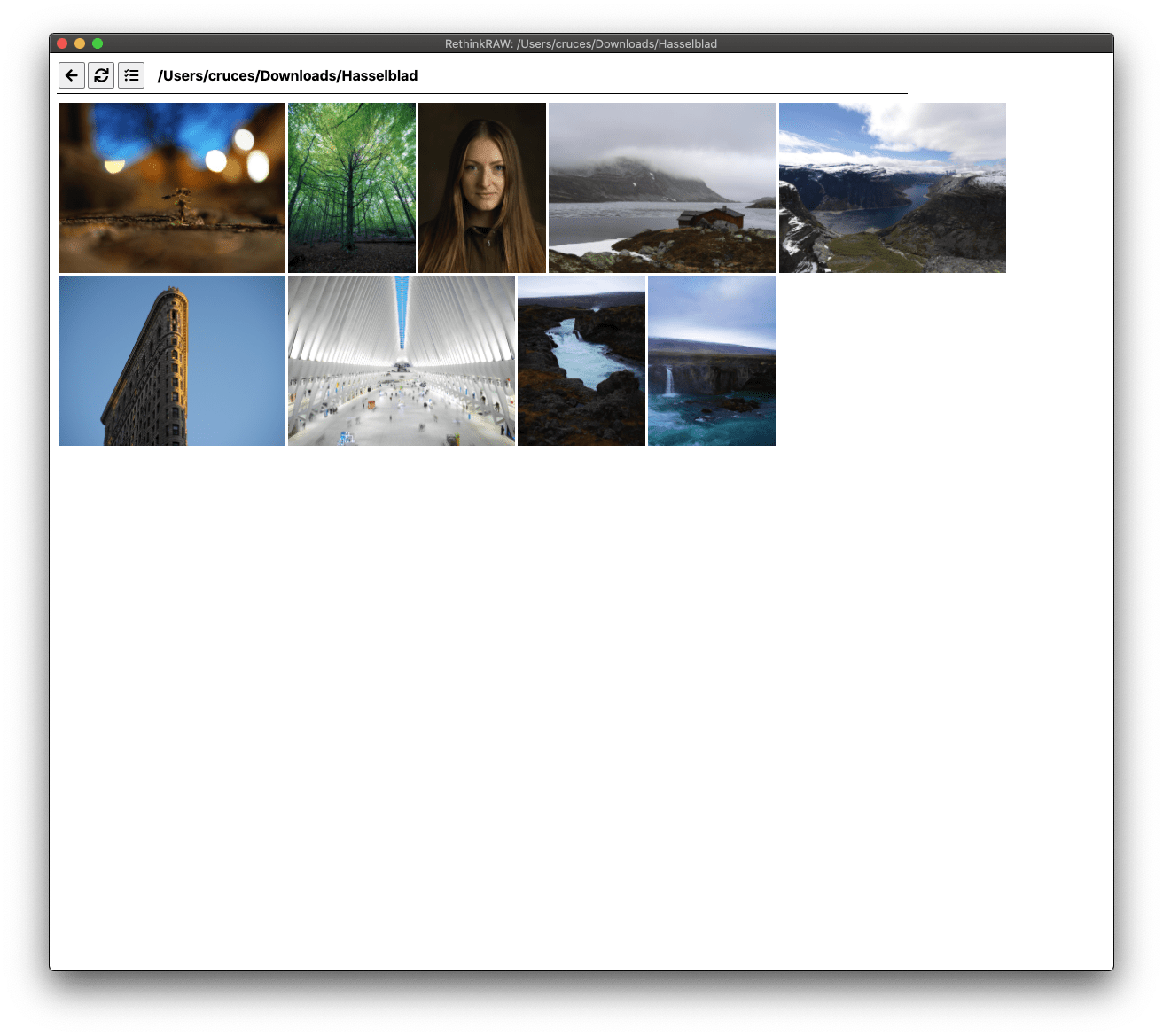1163x1036 pixels.
Task: Open the green forest canopy thumbnail
Action: coord(352,188)
